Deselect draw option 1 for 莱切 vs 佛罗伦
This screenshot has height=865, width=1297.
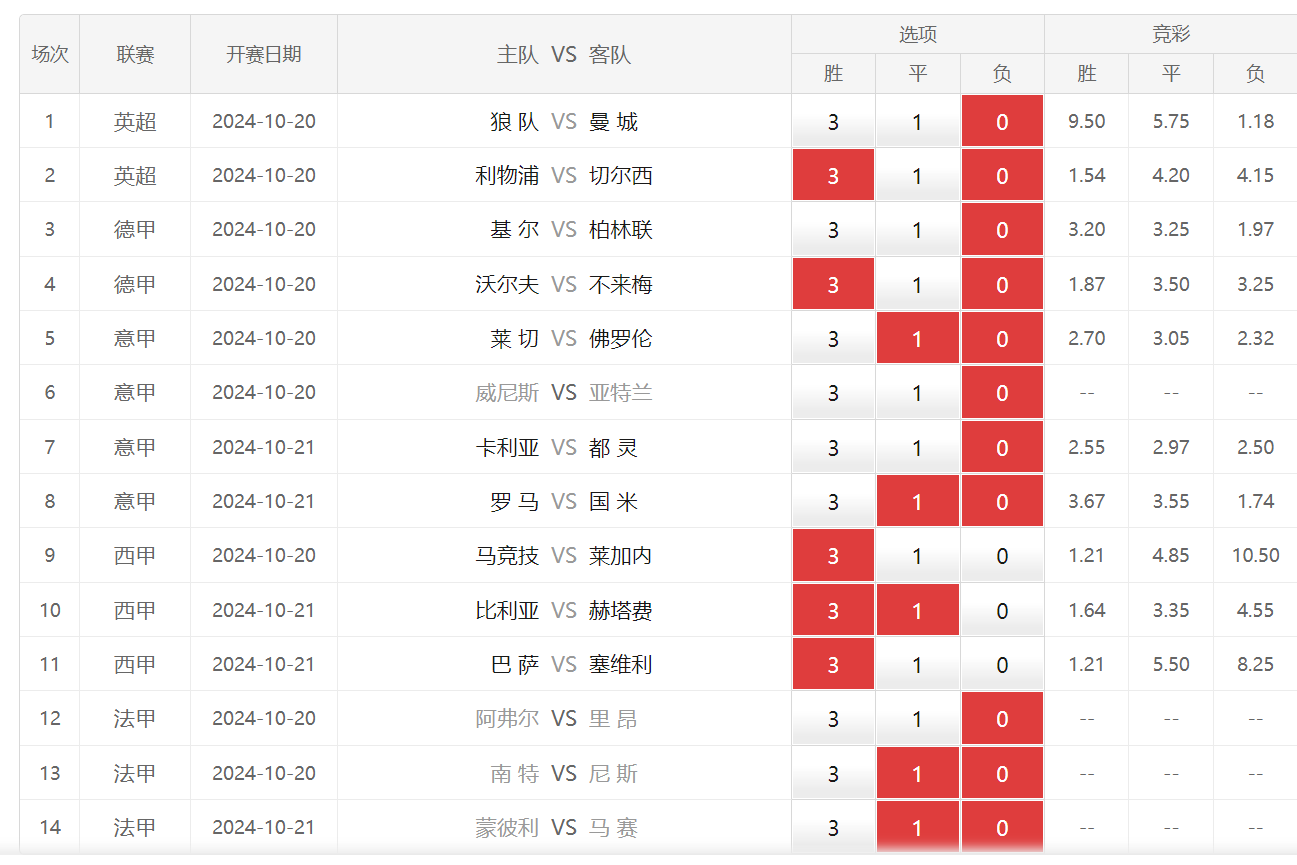coord(917,339)
